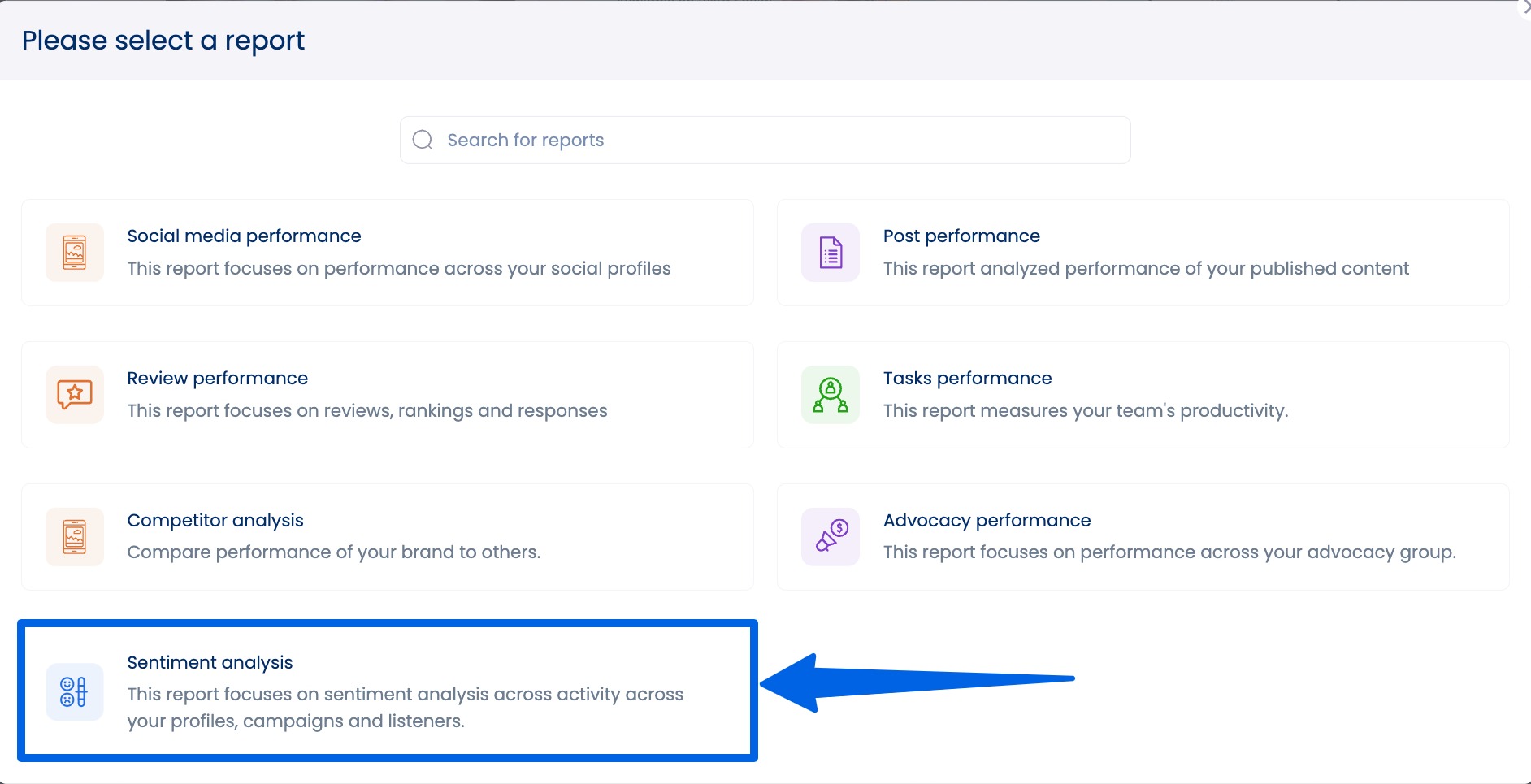Image resolution: width=1531 pixels, height=784 pixels.
Task: Click the magnifying glass search icon
Action: [x=423, y=140]
